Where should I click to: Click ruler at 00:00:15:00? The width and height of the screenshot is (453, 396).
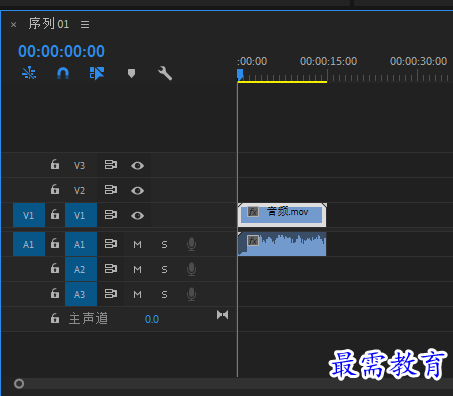[328, 61]
